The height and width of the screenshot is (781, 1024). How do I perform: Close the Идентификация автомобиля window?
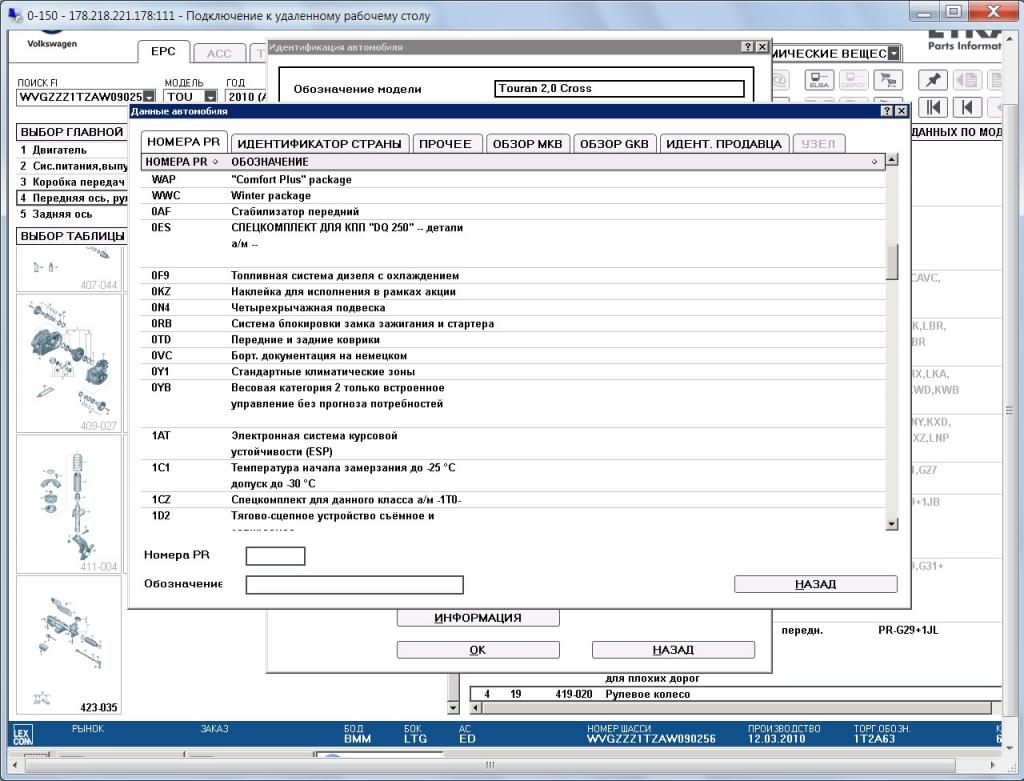(x=762, y=47)
